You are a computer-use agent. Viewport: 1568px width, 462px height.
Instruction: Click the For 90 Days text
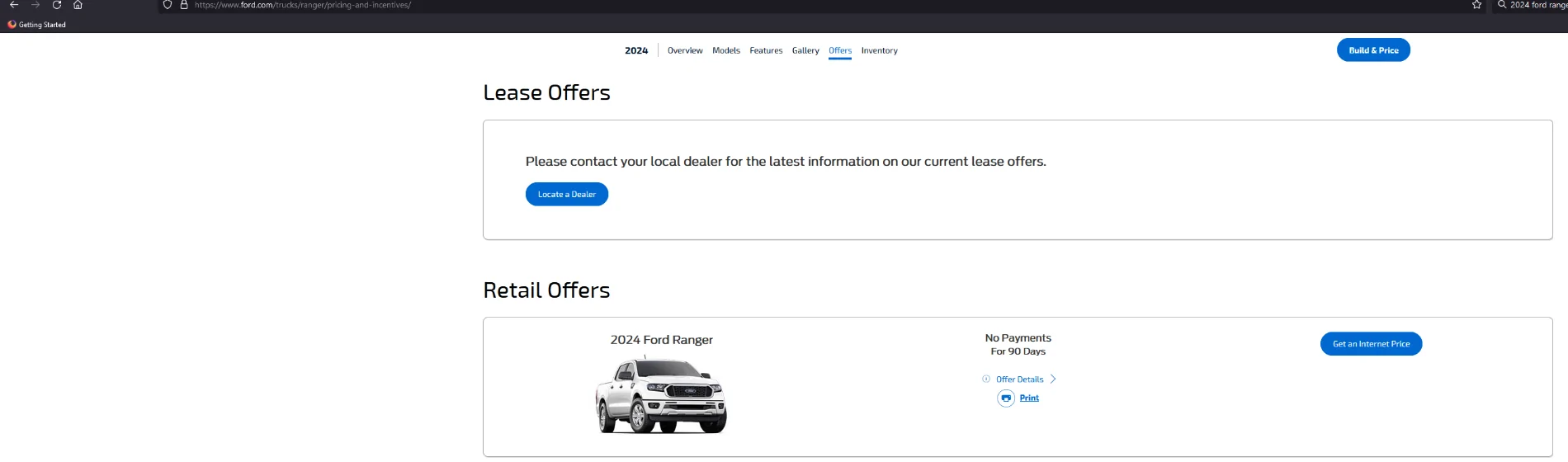1018,351
